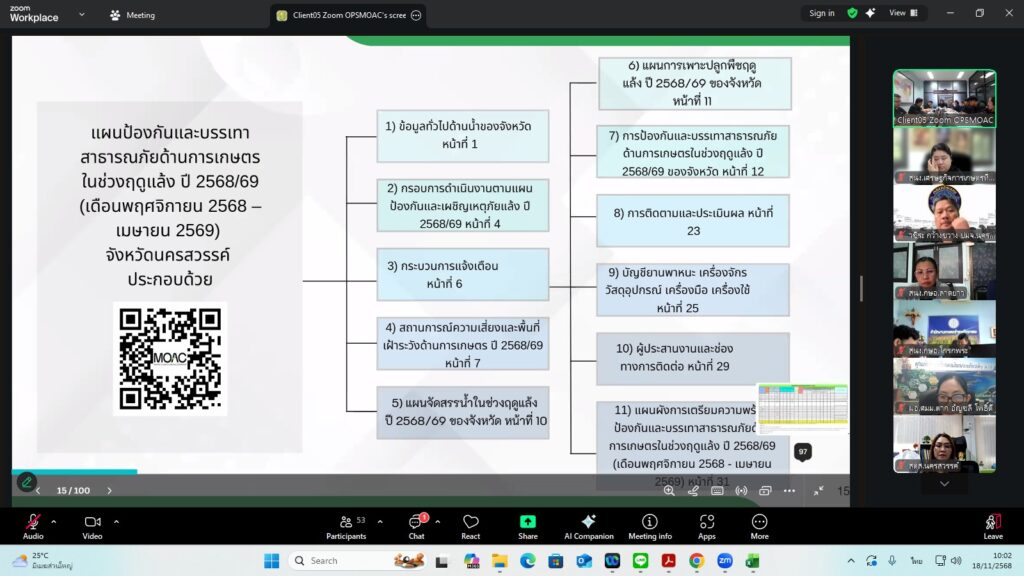This screenshot has width=1024, height=576.
Task: Open AI Companion
Action: tap(588, 524)
